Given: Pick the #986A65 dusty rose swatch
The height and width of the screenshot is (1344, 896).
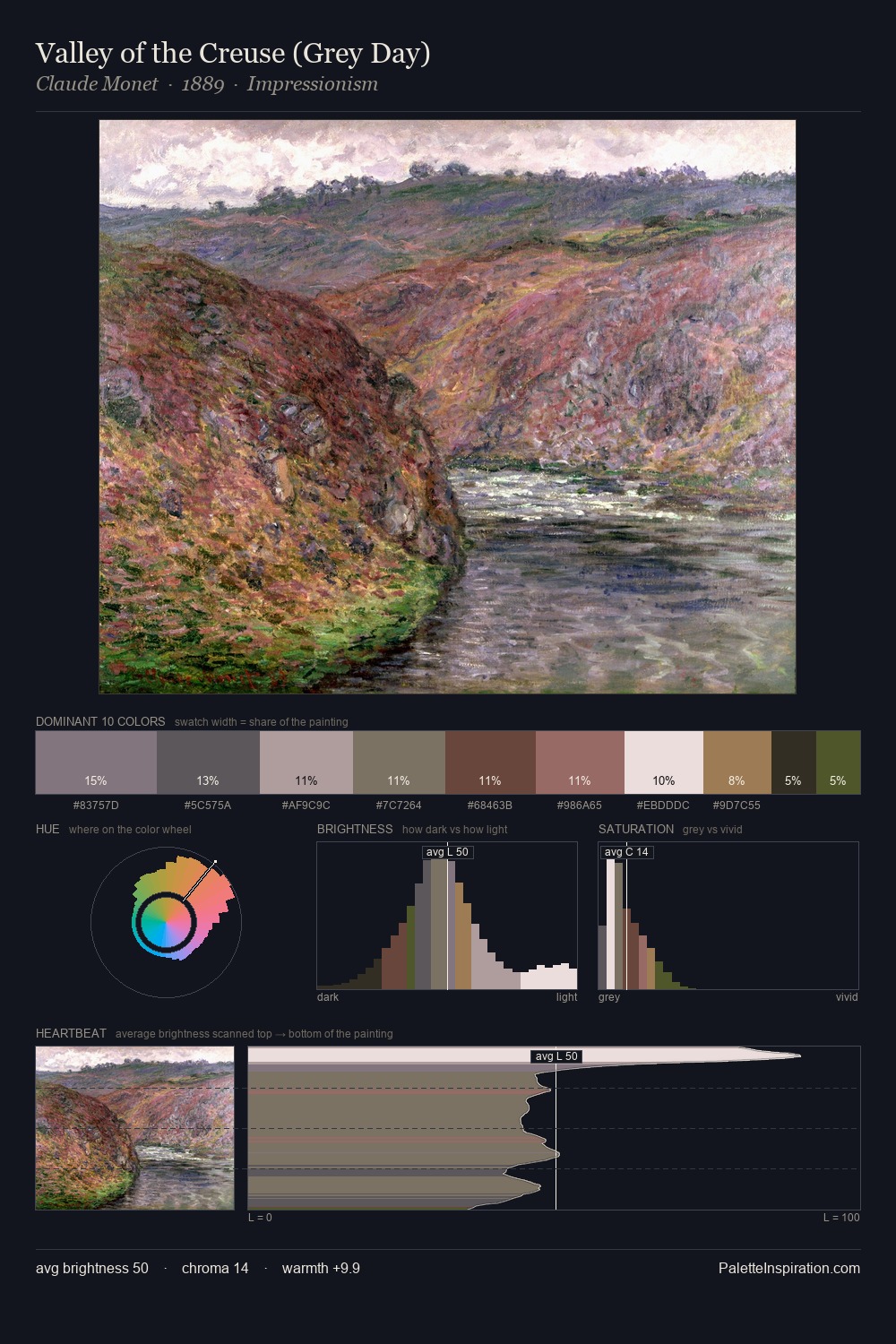Looking at the screenshot, I should coord(580,762).
